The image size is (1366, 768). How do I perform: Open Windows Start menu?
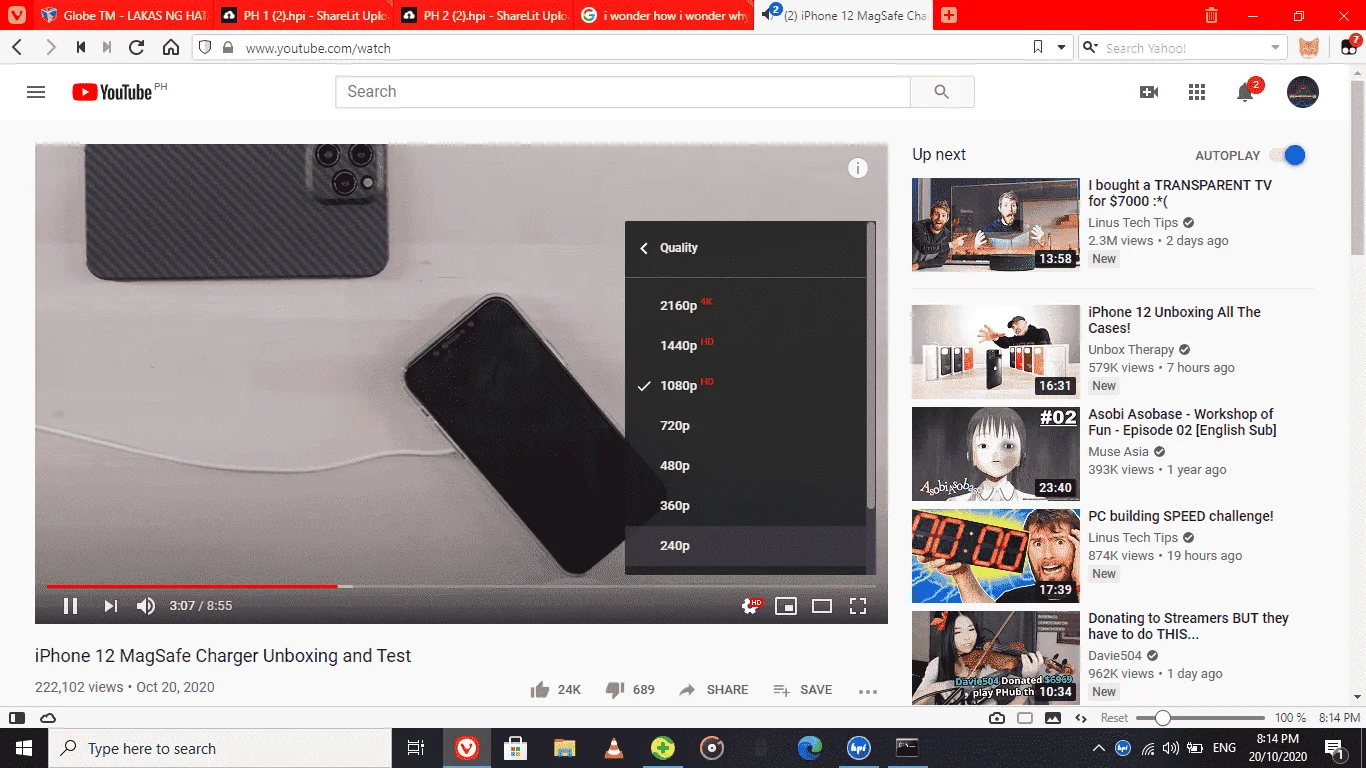point(23,748)
